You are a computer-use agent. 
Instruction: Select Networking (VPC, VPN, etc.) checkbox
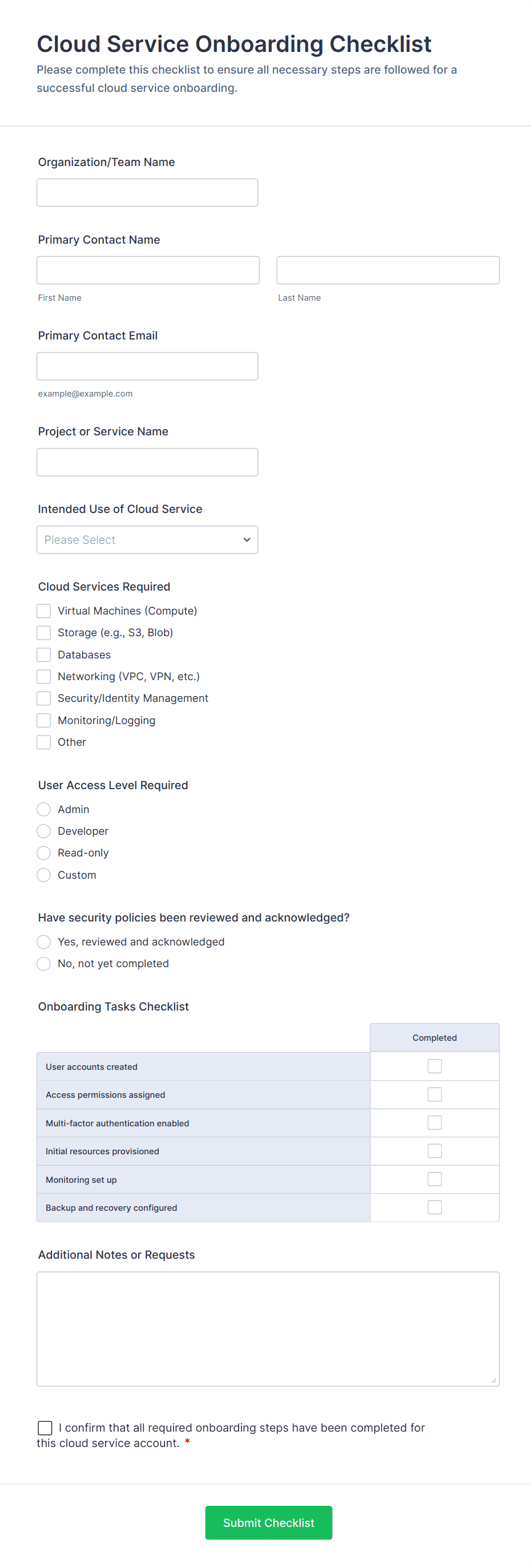[44, 676]
